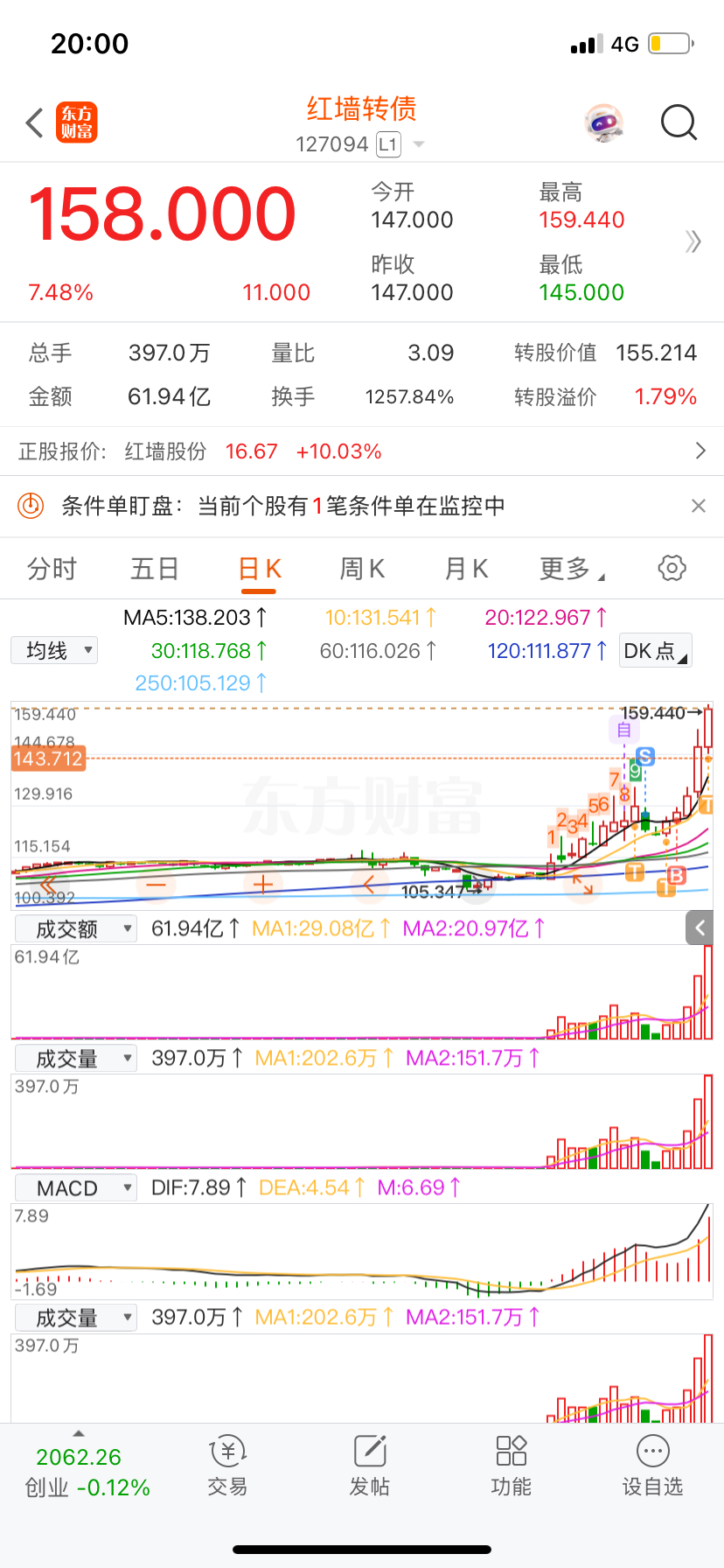Image resolution: width=724 pixels, height=1568 pixels.
Task: Select the 月K chart tab
Action: [x=465, y=569]
